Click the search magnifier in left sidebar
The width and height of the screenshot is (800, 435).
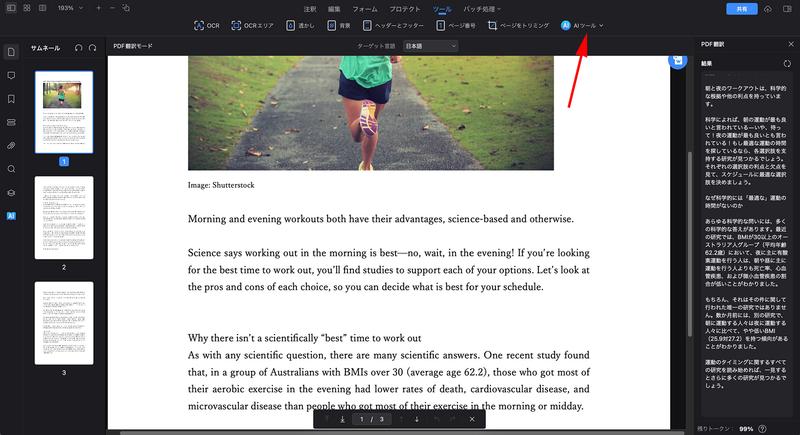point(11,169)
